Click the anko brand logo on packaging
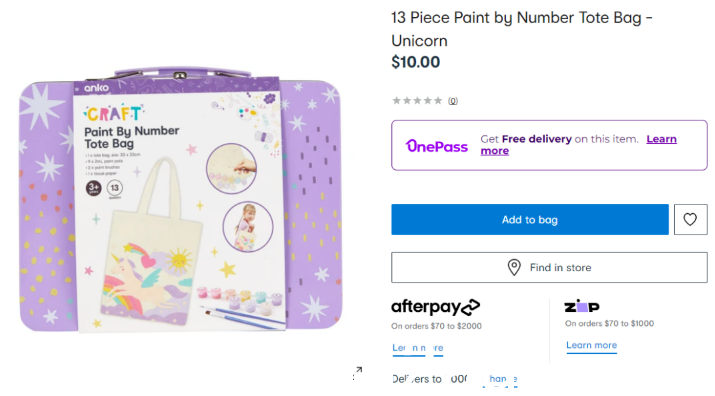Viewport: 715px width, 396px height. [96, 88]
